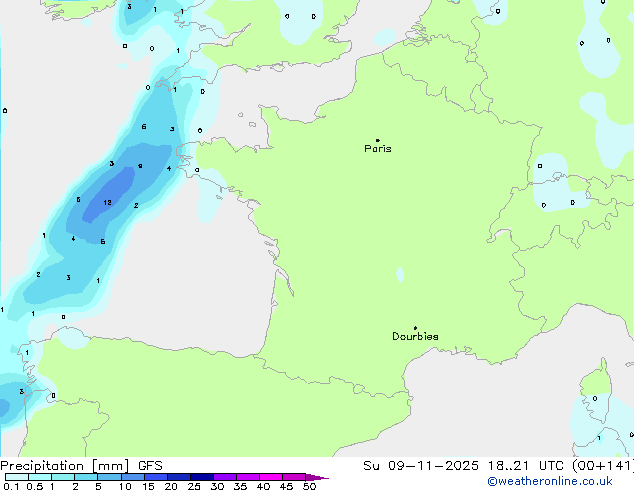The image size is (634, 490).
Task: Pick the 0.5–1 mm legend swatch
Action: (x=40, y=477)
